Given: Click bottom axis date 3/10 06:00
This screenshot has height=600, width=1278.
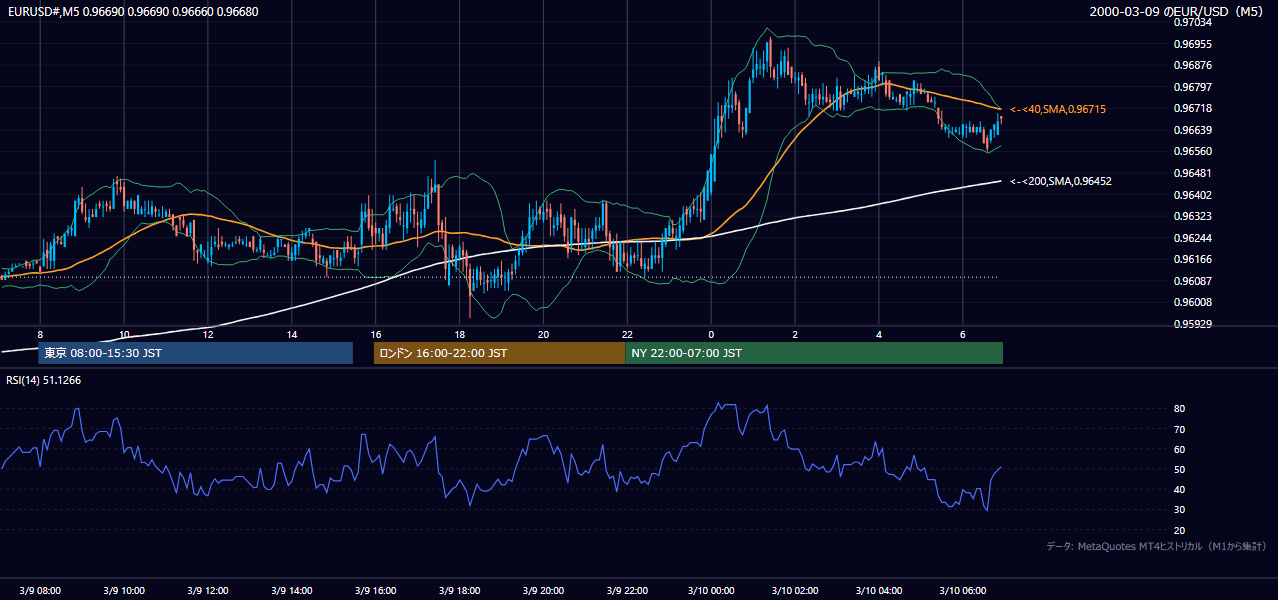Looking at the screenshot, I should coord(963,590).
